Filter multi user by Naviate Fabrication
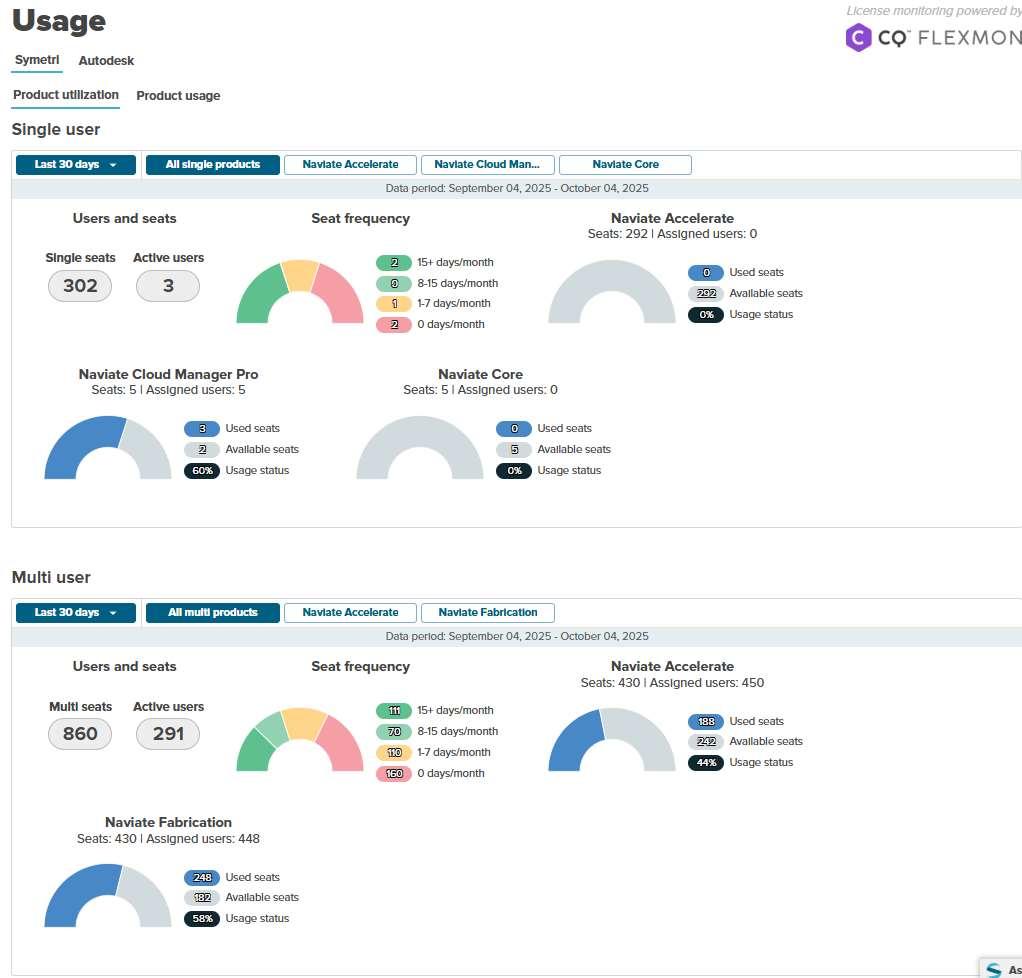The image size is (1022, 978). pos(488,612)
